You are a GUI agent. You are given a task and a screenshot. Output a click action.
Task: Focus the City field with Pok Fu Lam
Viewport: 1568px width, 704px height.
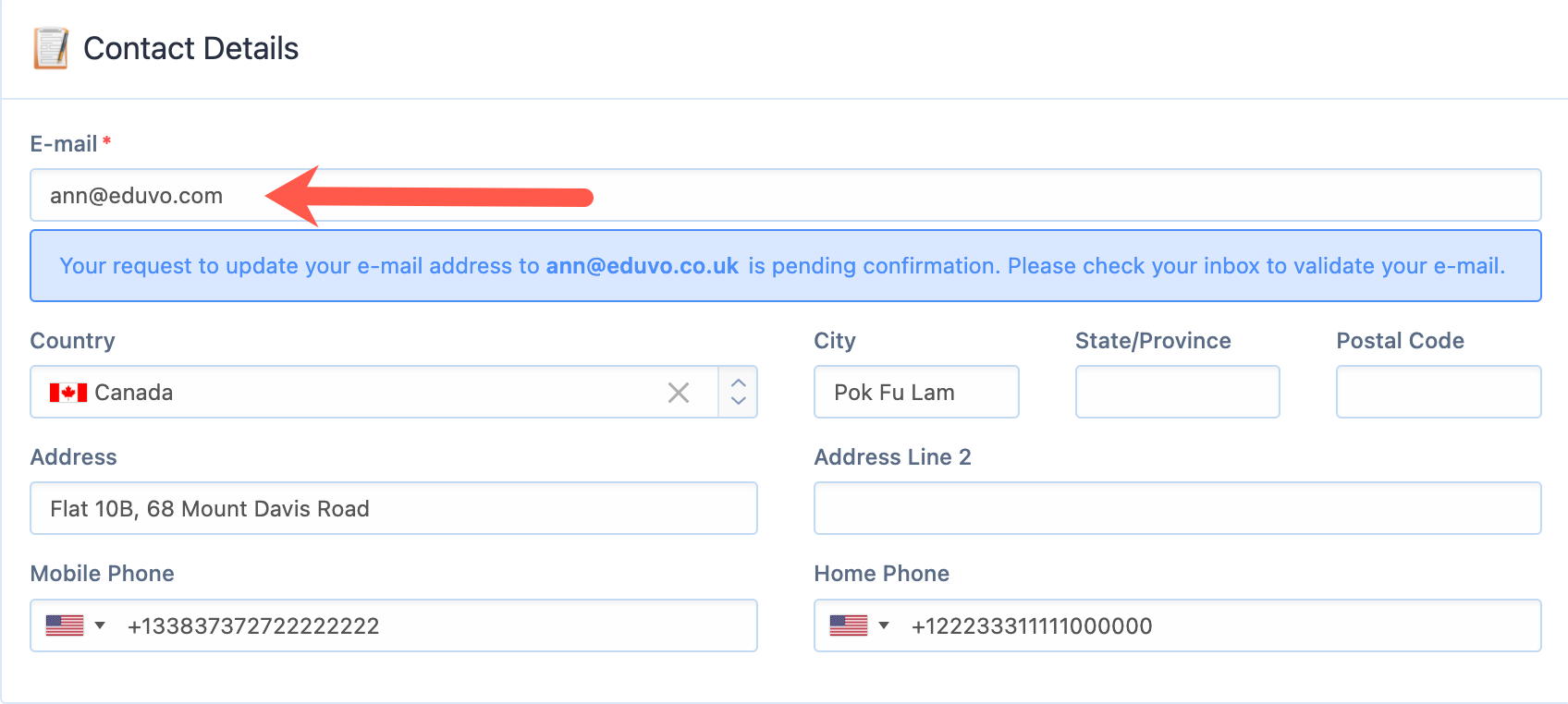916,392
